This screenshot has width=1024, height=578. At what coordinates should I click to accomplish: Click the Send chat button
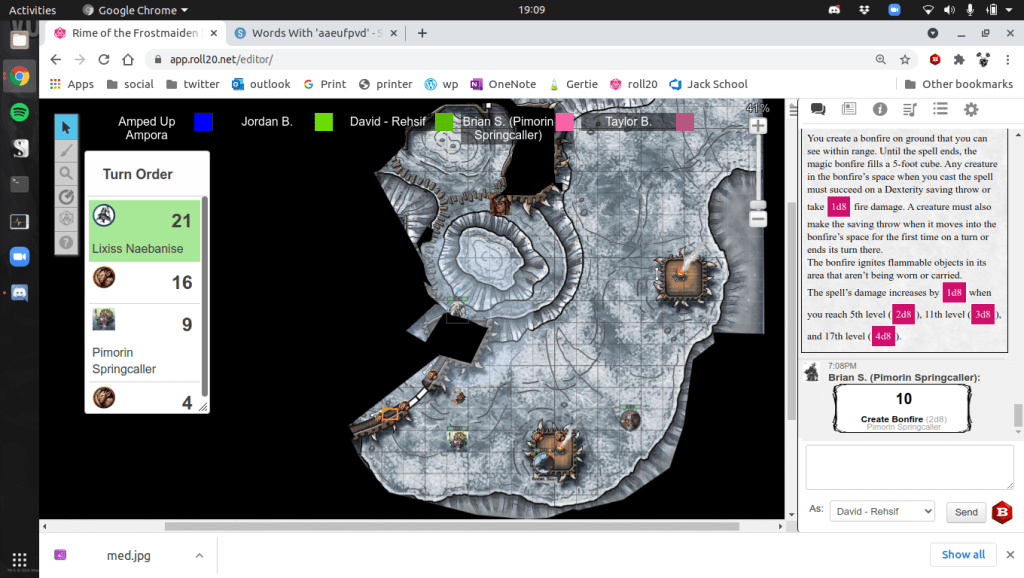[966, 512]
